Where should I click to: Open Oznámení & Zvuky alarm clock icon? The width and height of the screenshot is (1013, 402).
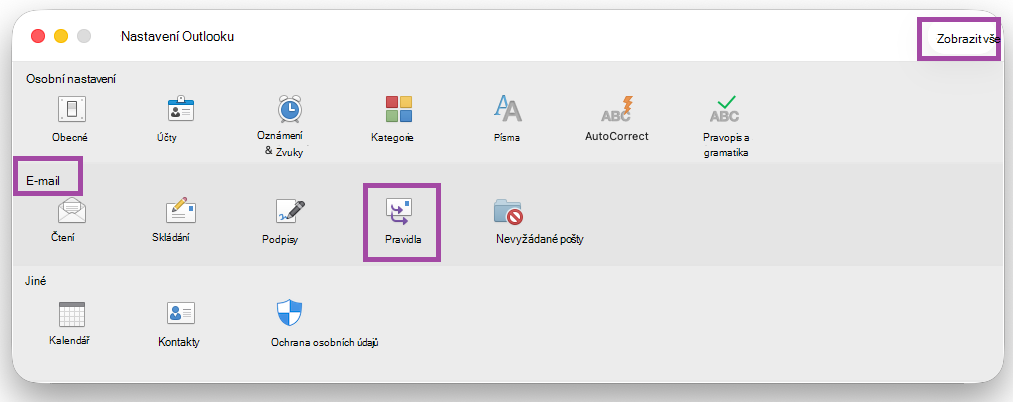click(289, 108)
